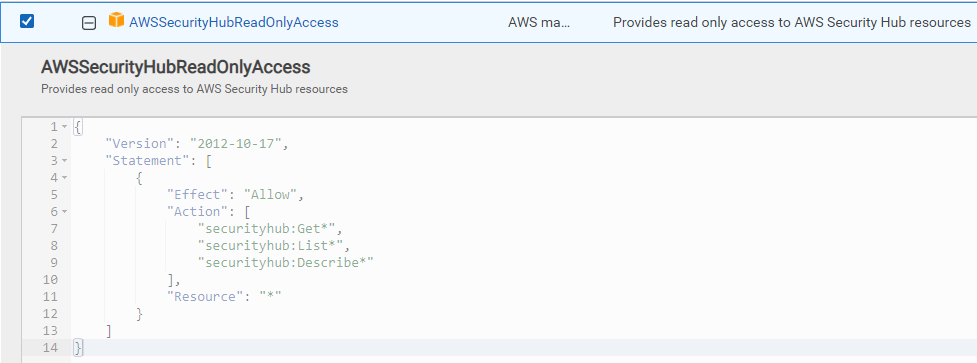Open the AWSSecurityHubReadOnlyAccess policy link
This screenshot has width=977, height=363.
(x=234, y=22)
